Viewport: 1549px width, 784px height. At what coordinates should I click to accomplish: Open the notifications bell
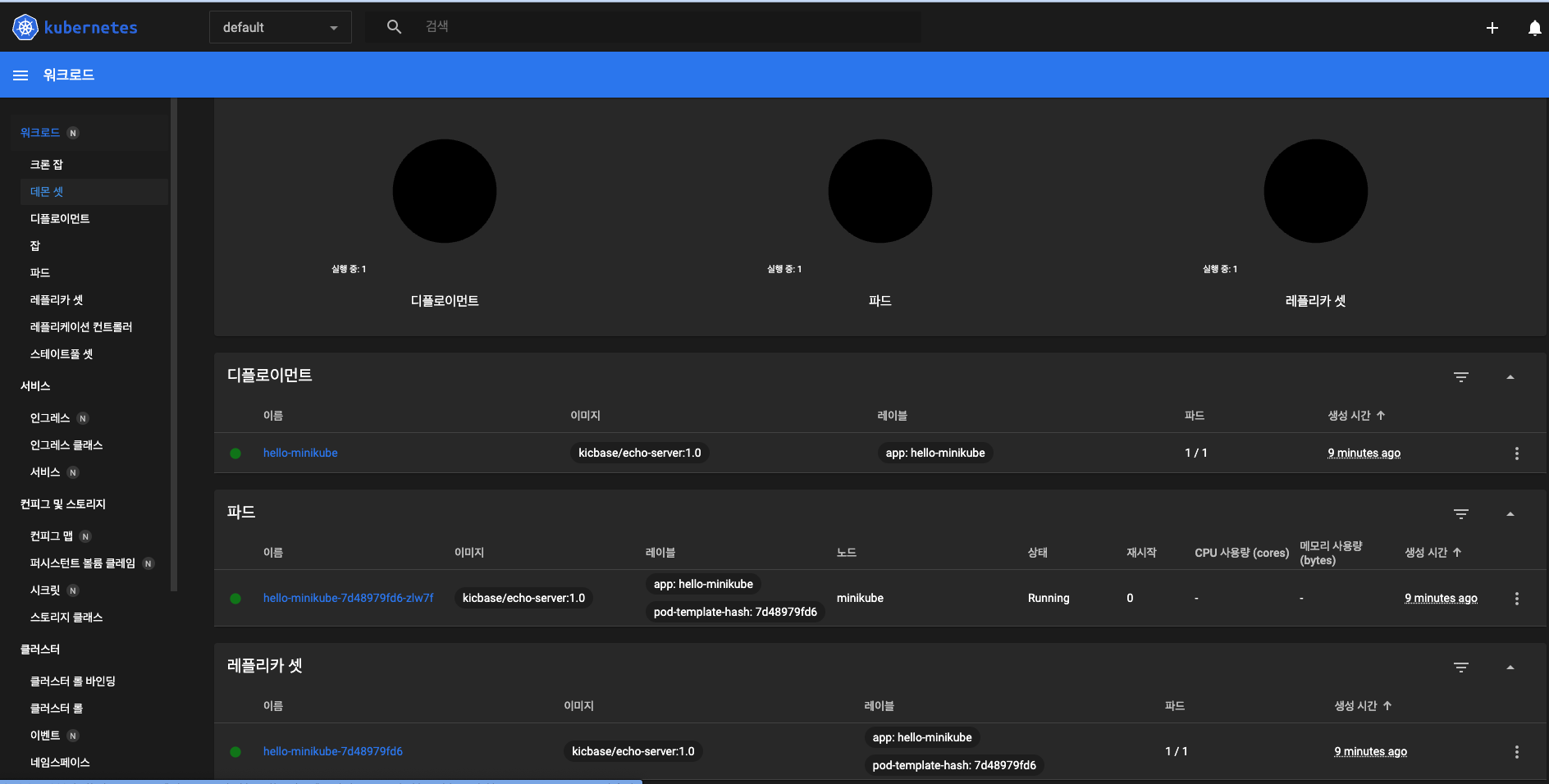[1534, 28]
